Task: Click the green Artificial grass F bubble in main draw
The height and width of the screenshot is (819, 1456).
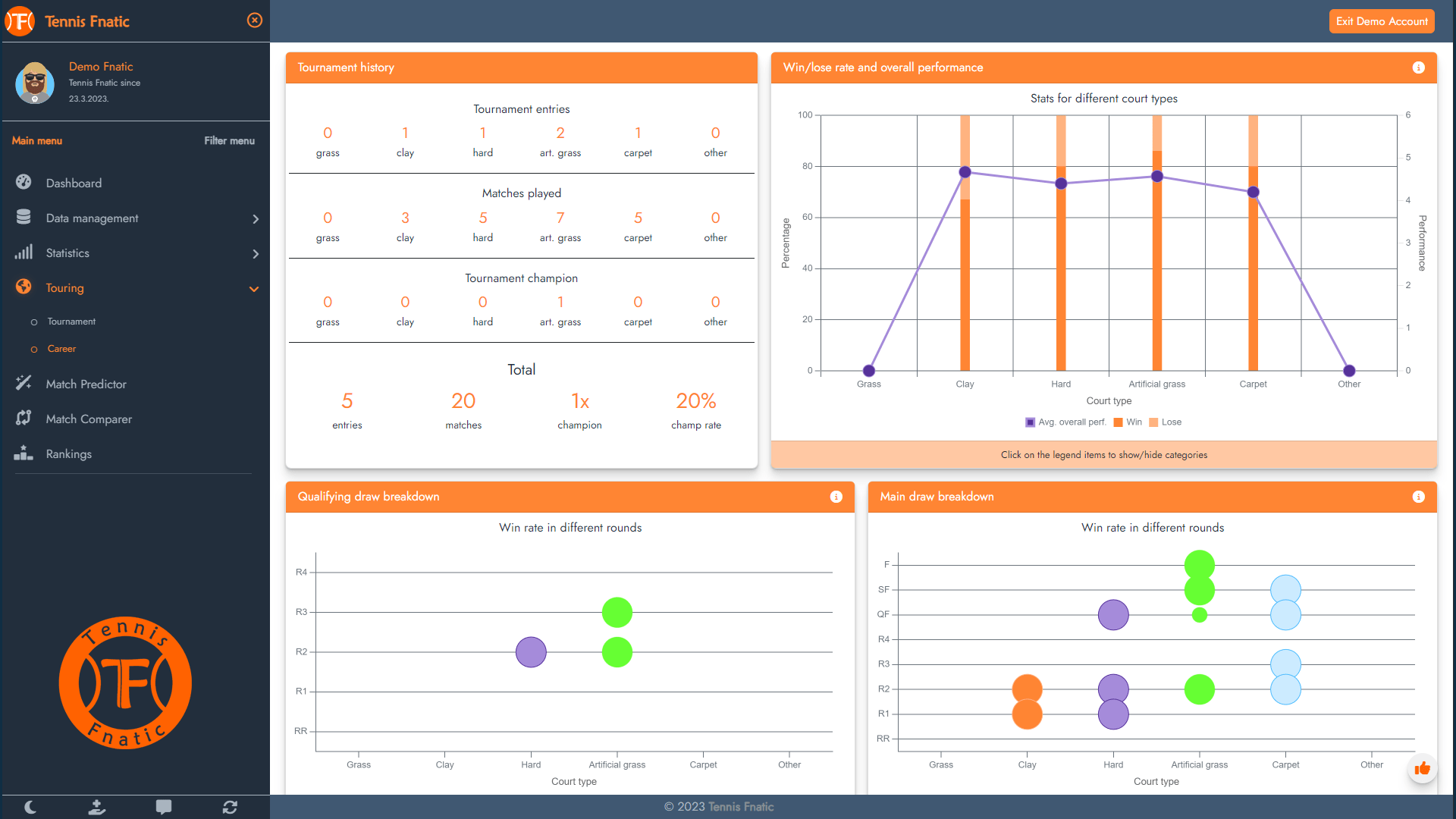Action: (x=1200, y=563)
